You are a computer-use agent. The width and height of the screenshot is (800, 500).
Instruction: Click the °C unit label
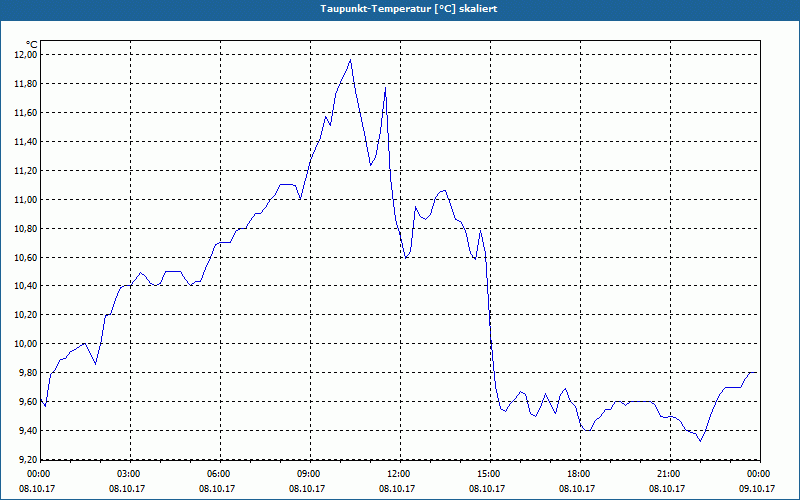click(32, 45)
